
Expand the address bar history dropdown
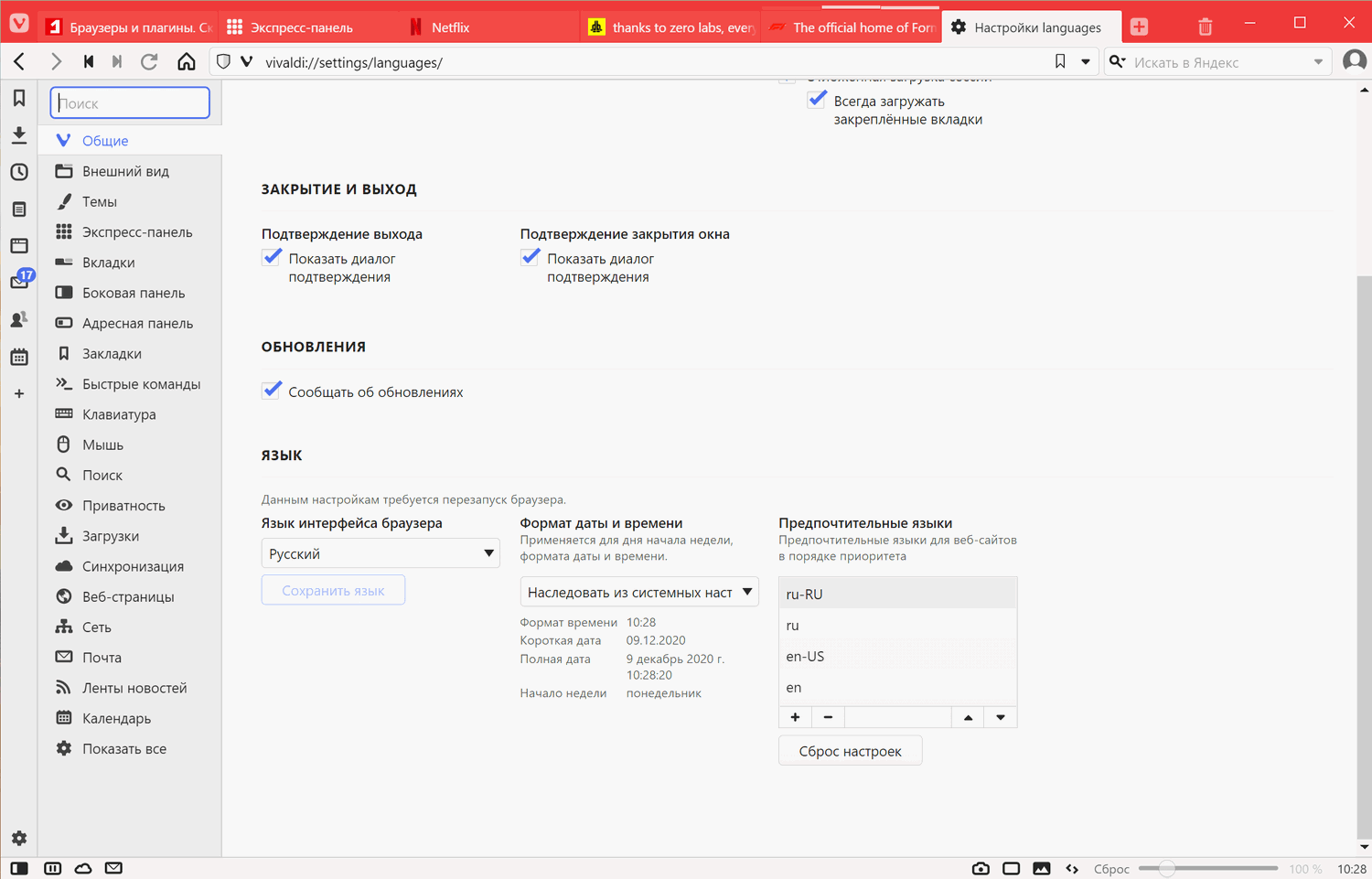click(x=1086, y=62)
